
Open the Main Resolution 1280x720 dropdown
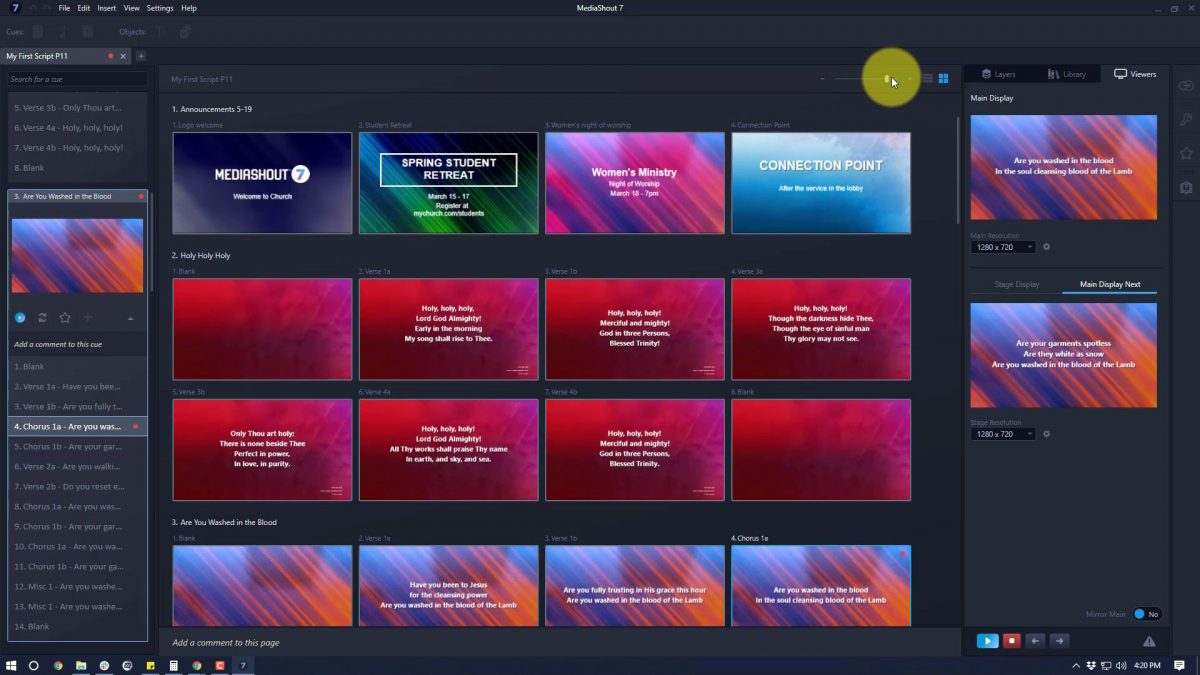[x=1003, y=247]
